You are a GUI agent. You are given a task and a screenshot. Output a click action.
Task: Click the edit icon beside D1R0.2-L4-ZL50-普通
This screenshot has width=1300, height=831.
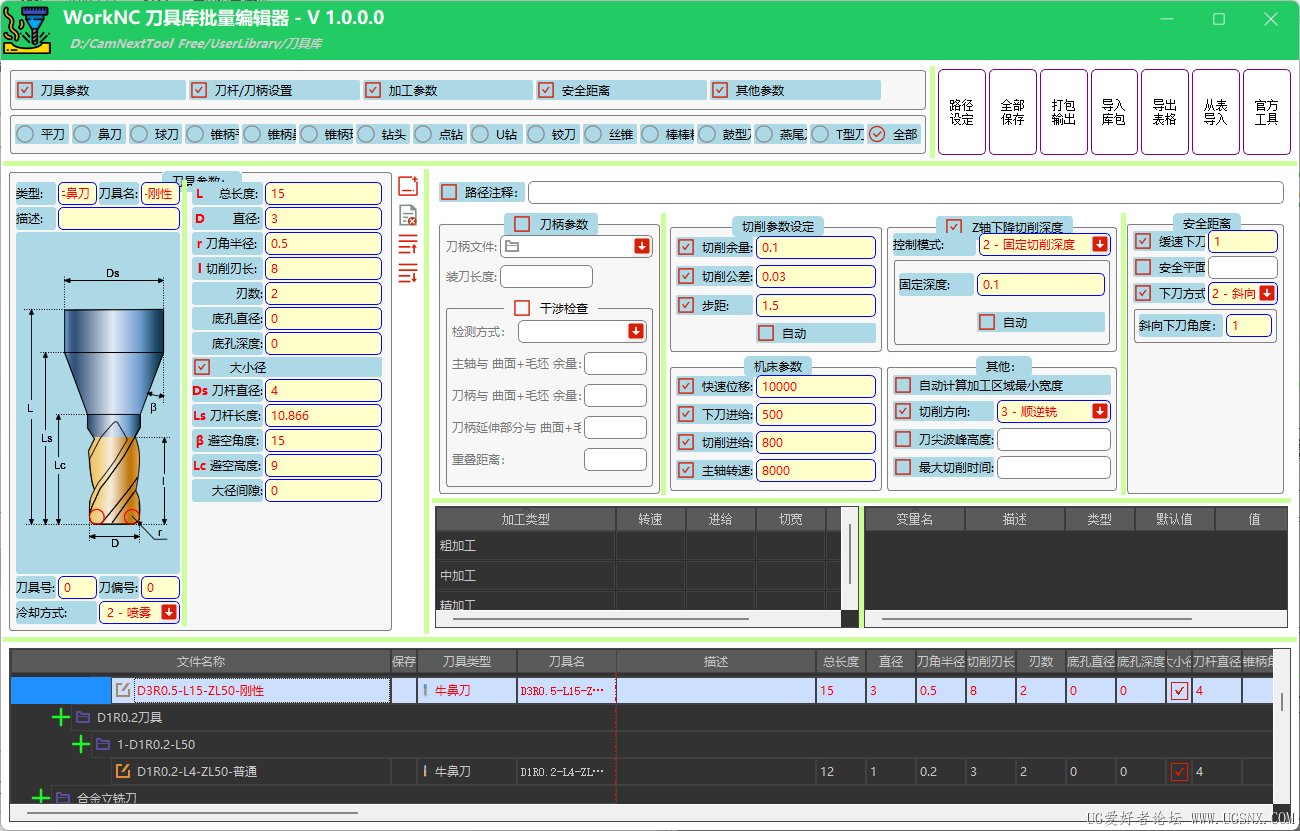click(122, 771)
